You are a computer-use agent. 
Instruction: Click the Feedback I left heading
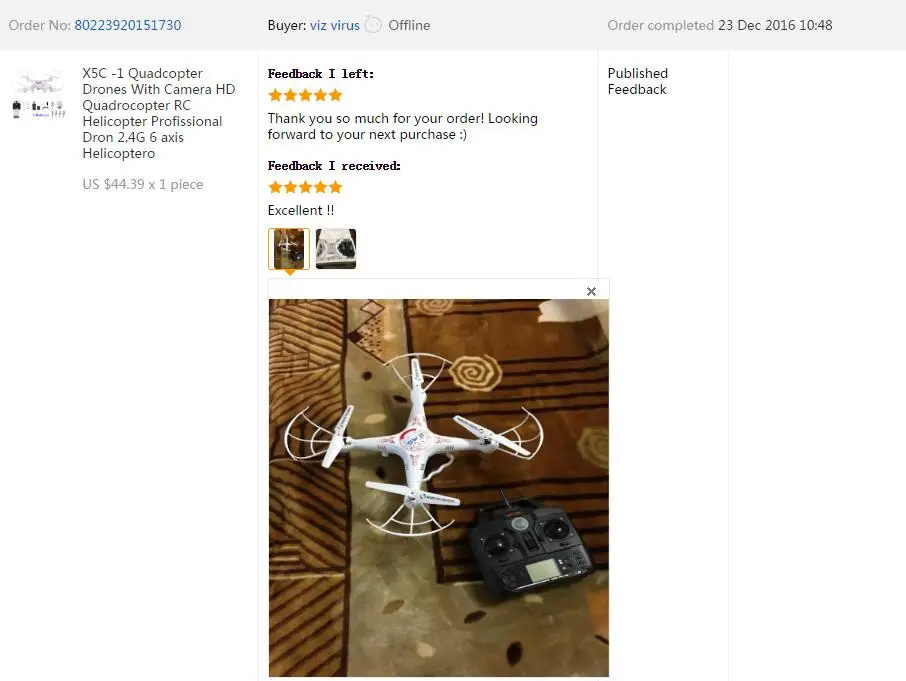tap(321, 74)
